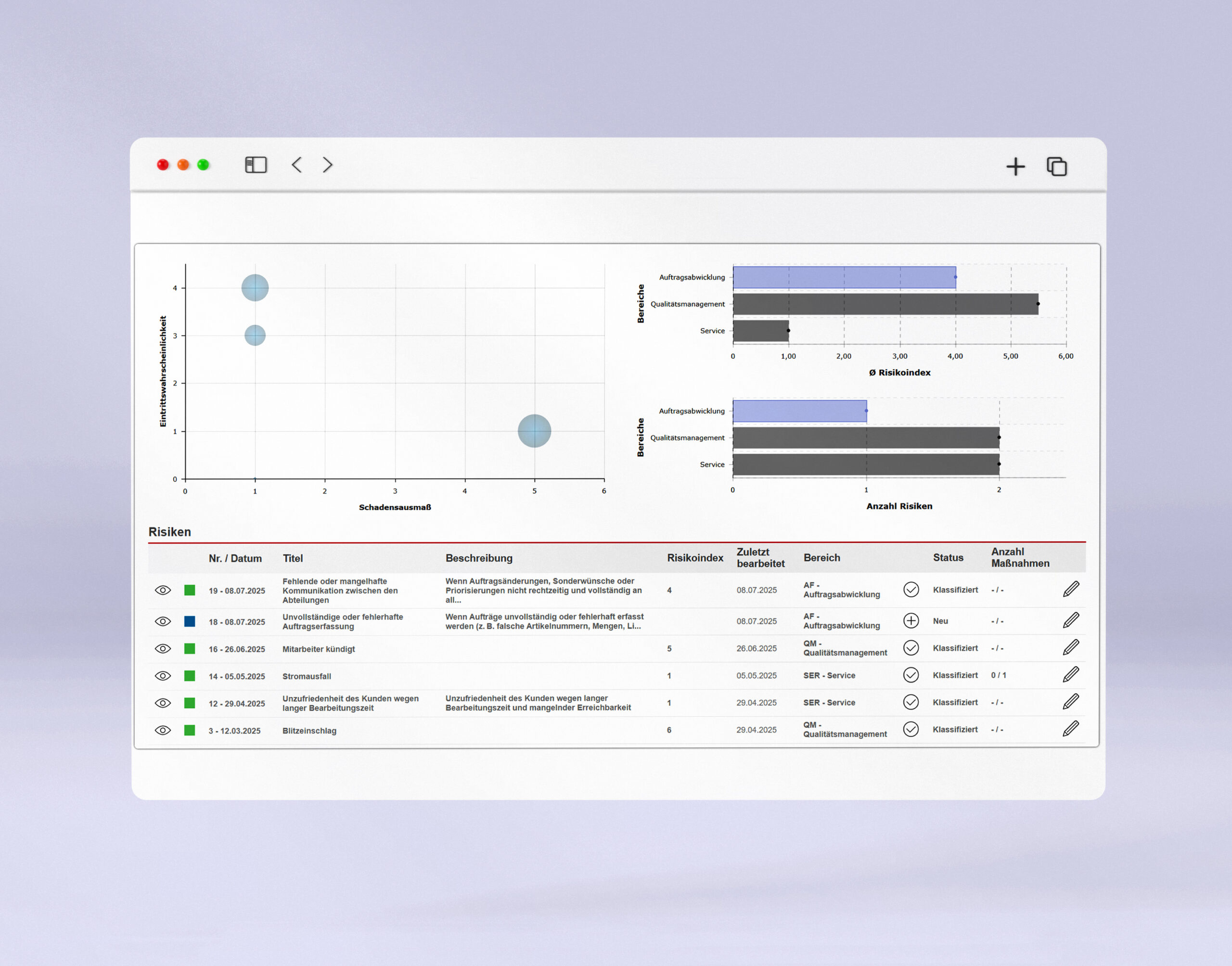Select bubble at Schadensausmaß 5, Wahrscheinlichkeit 1
The width and height of the screenshot is (1232, 966).
click(x=534, y=431)
